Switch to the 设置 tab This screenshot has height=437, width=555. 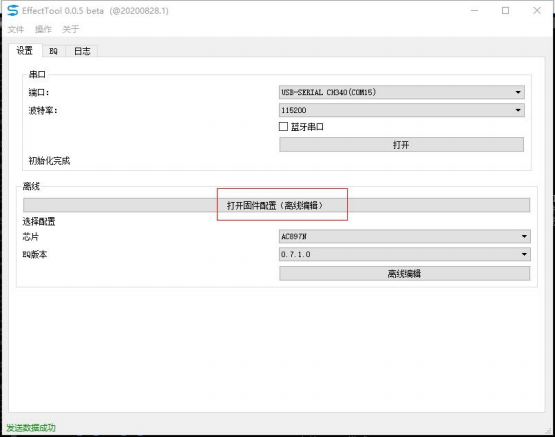tap(25, 51)
